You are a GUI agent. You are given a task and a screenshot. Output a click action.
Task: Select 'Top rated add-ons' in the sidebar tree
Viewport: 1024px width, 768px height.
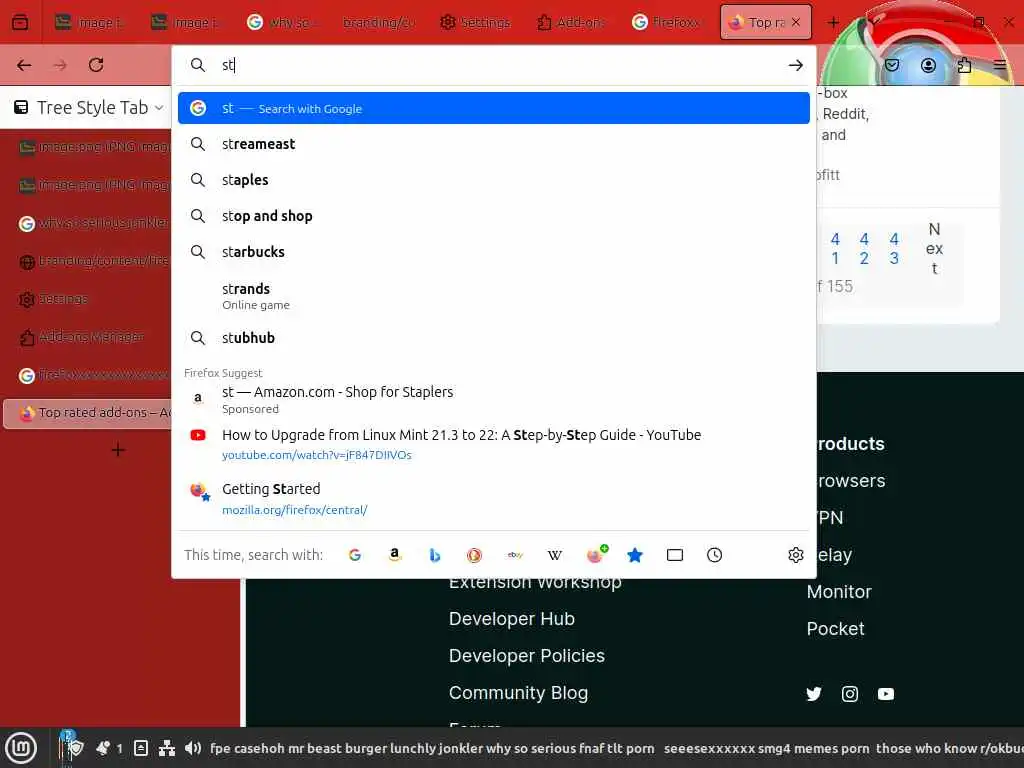point(86,413)
